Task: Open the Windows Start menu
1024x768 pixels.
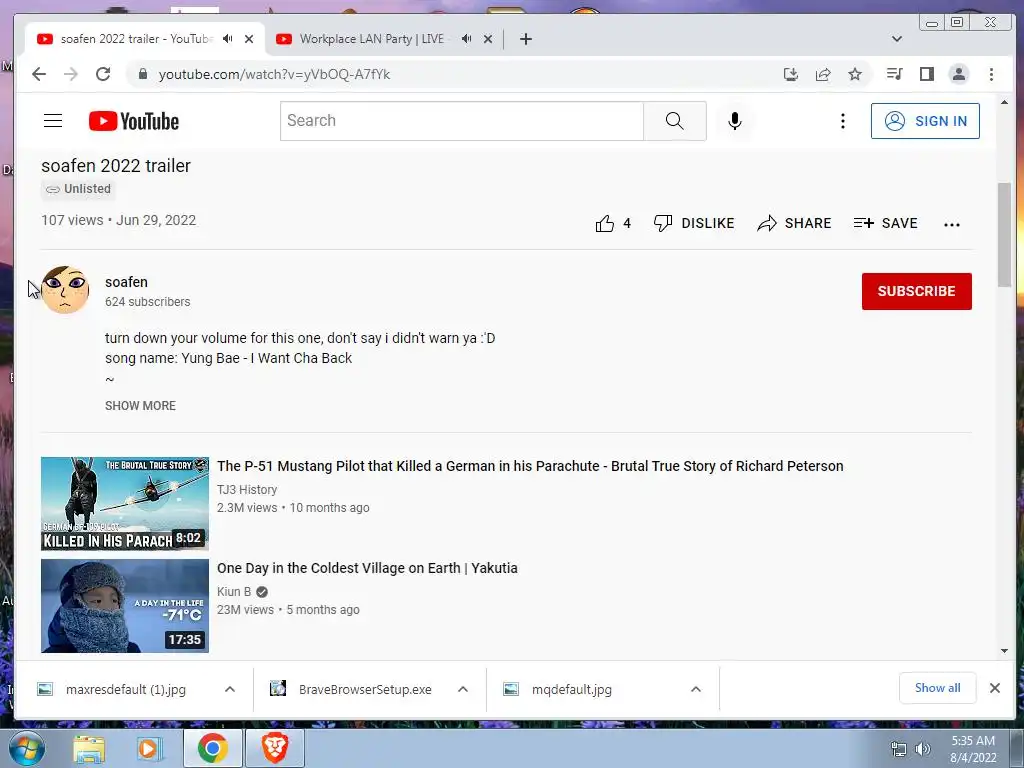Action: [27, 748]
